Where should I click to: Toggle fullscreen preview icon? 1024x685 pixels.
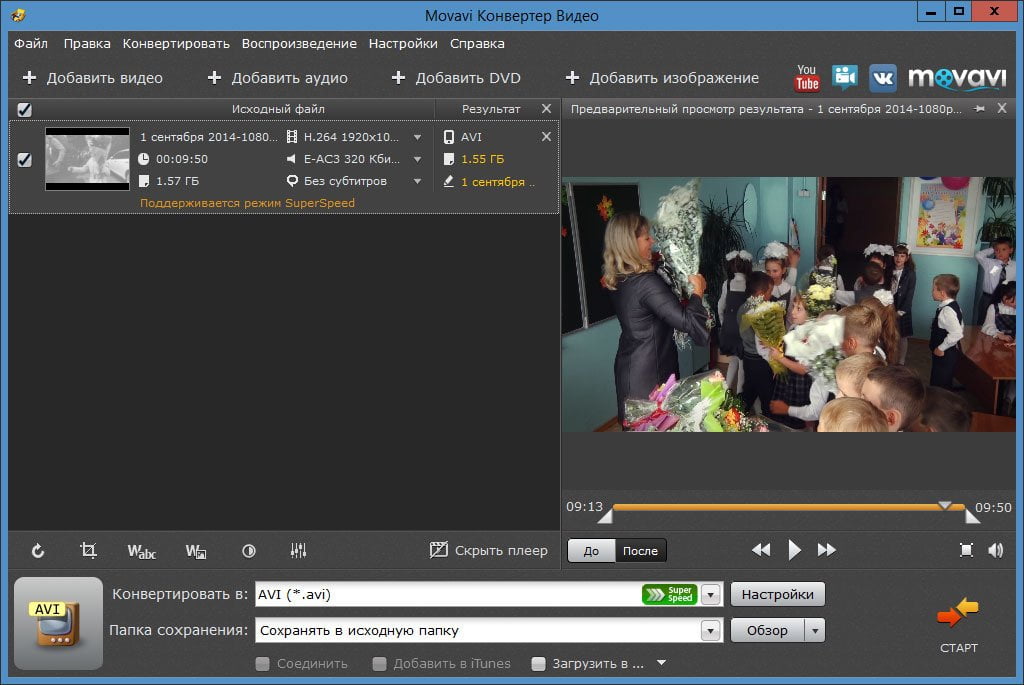point(967,550)
